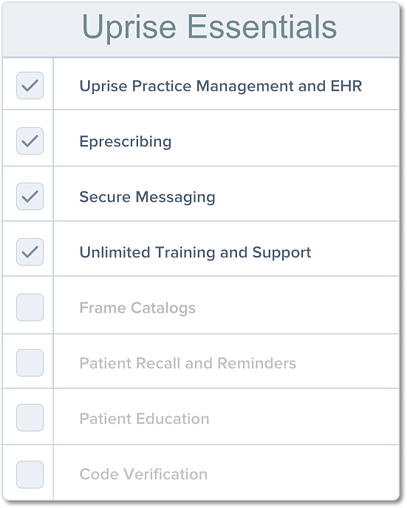Click the checkmark icon beside Secure Messaging
Viewport: 407px width, 508px height.
pos(30,196)
